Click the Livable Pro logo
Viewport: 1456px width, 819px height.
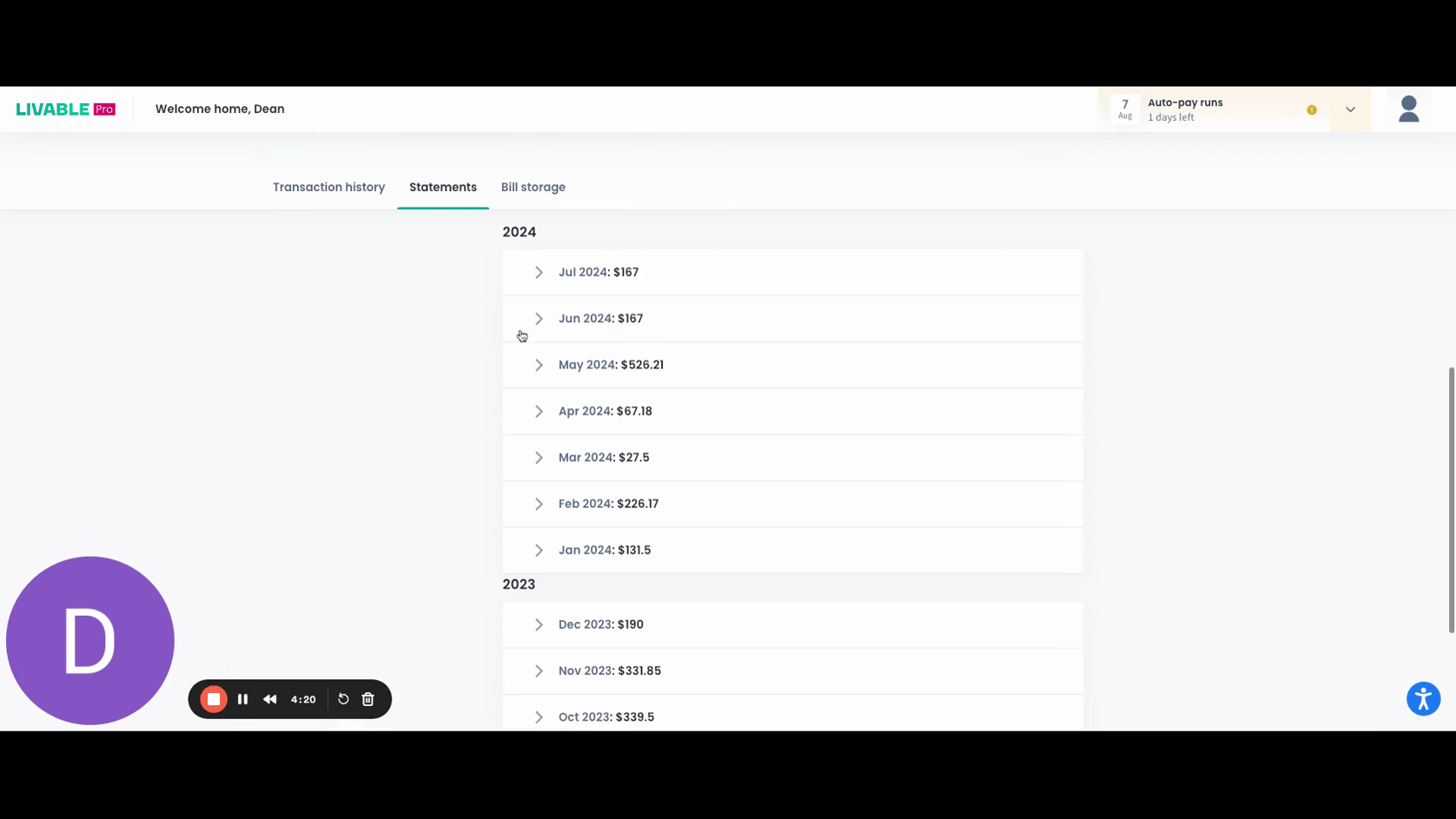click(65, 109)
